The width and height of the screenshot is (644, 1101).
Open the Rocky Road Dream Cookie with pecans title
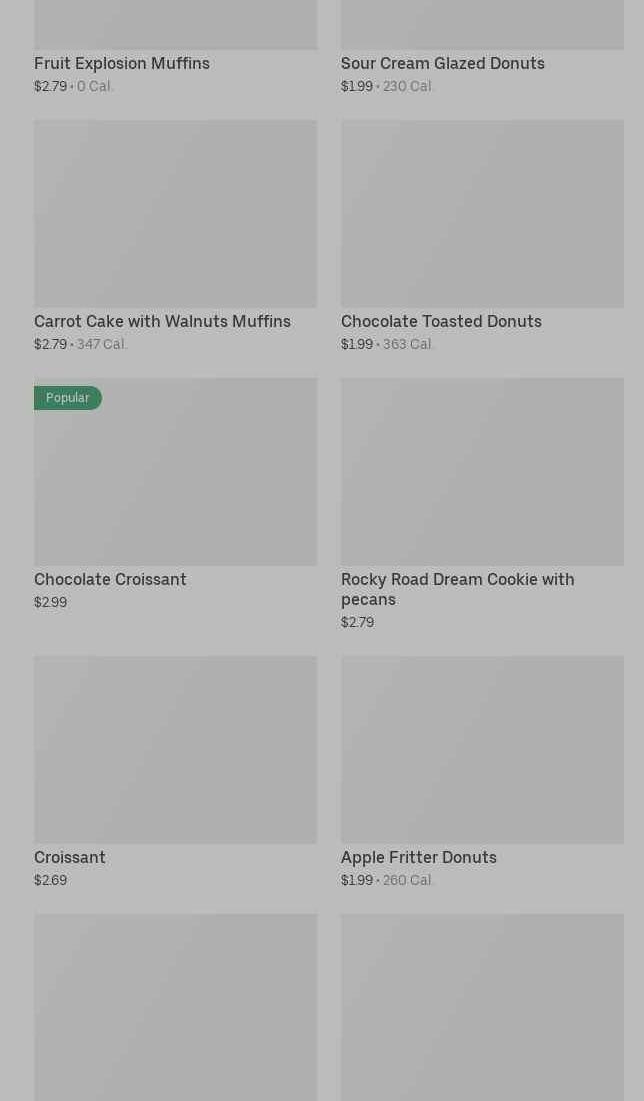tap(457, 589)
